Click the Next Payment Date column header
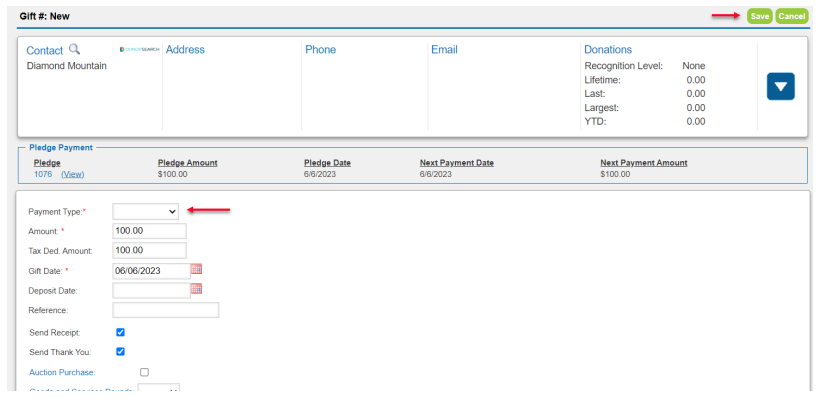Image resolution: width=822 pixels, height=399 pixels. pyautogui.click(x=457, y=163)
